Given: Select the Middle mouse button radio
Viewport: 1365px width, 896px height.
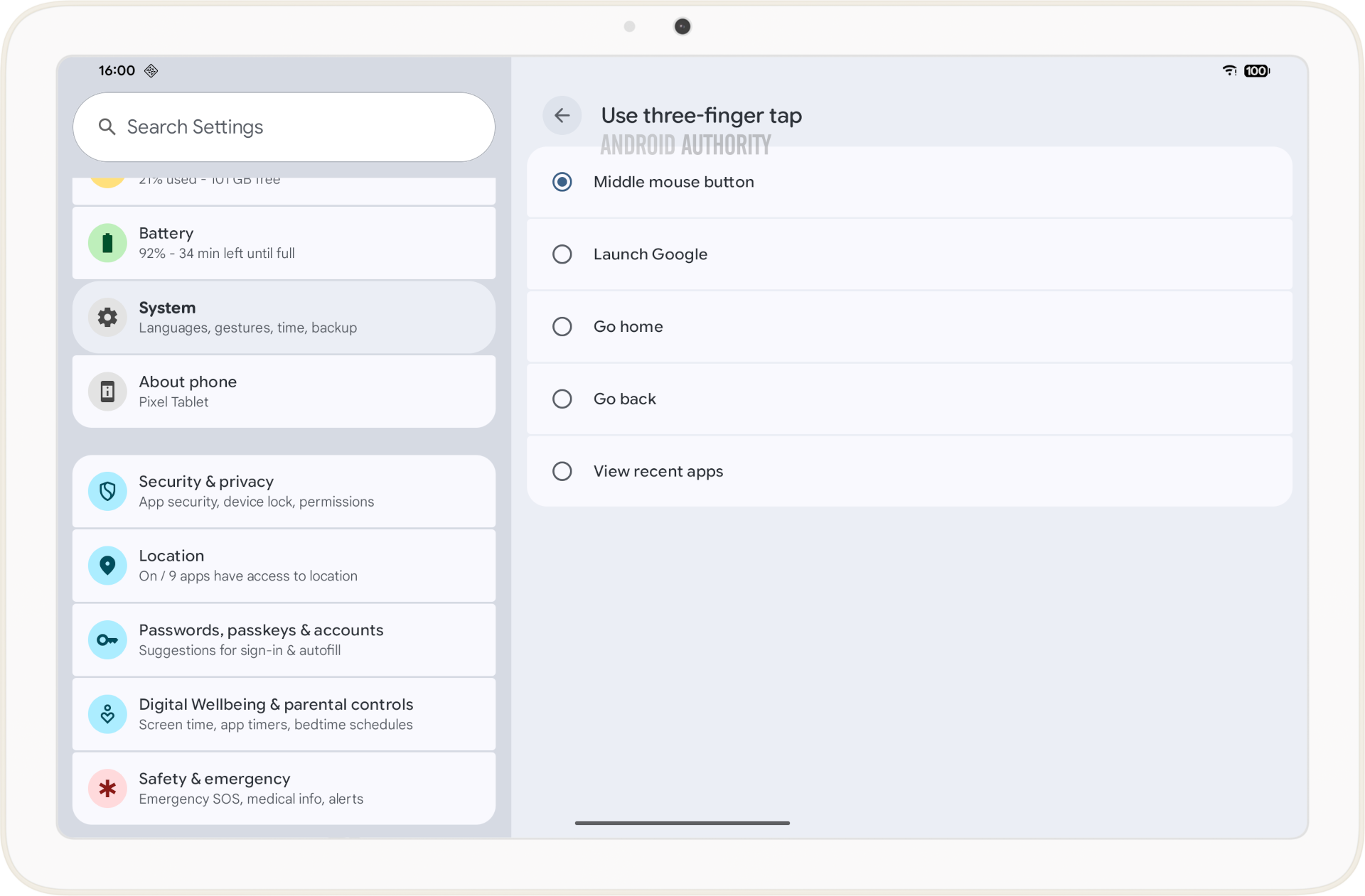Looking at the screenshot, I should [x=562, y=182].
